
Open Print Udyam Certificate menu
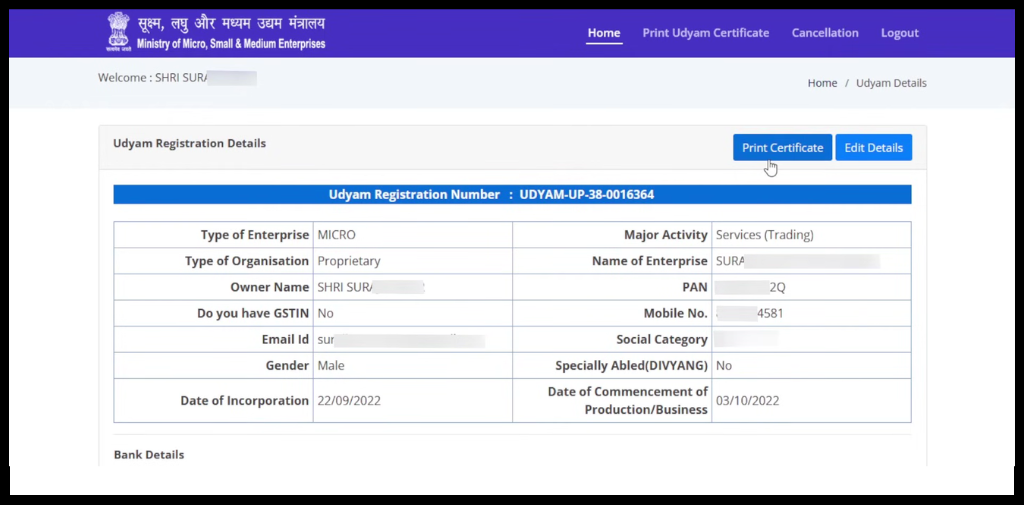coord(705,33)
